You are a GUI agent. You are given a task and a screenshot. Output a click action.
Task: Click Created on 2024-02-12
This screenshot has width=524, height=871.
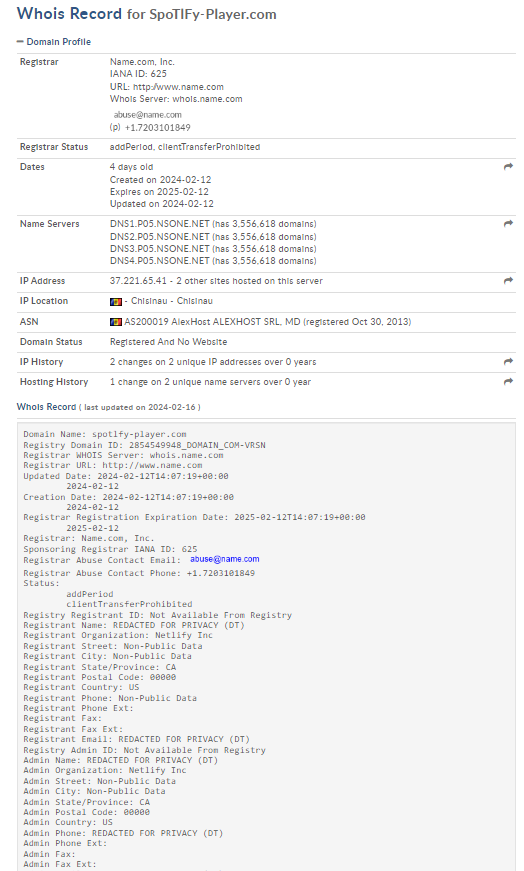(161, 179)
